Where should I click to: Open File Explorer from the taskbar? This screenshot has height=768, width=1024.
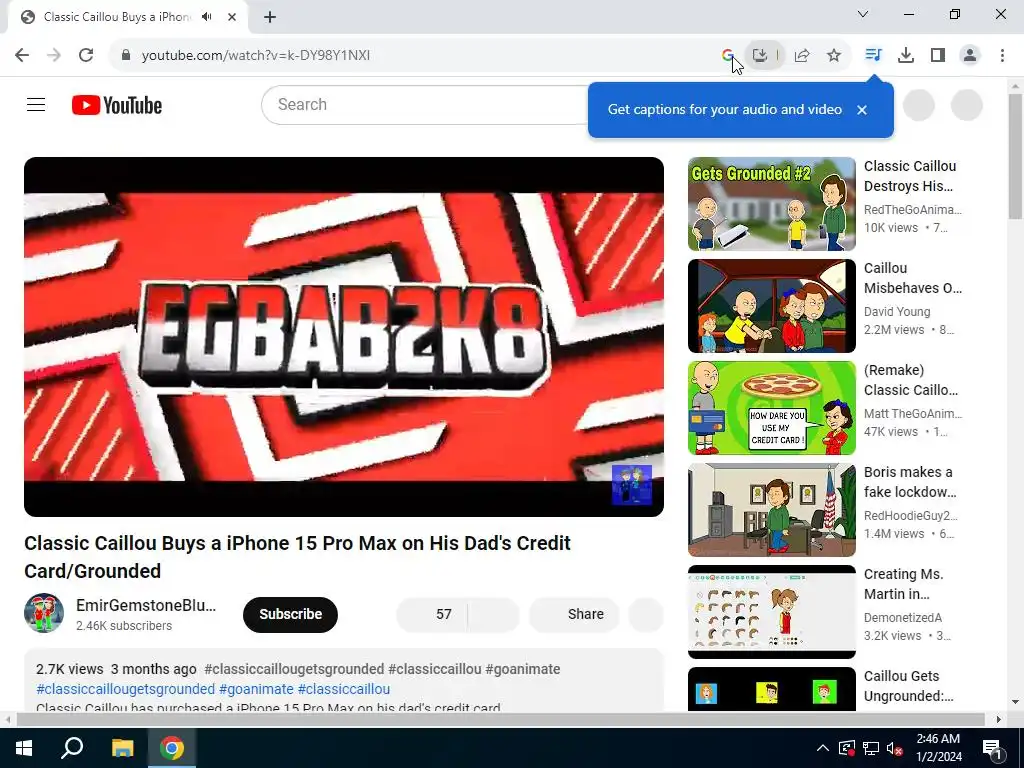click(122, 748)
